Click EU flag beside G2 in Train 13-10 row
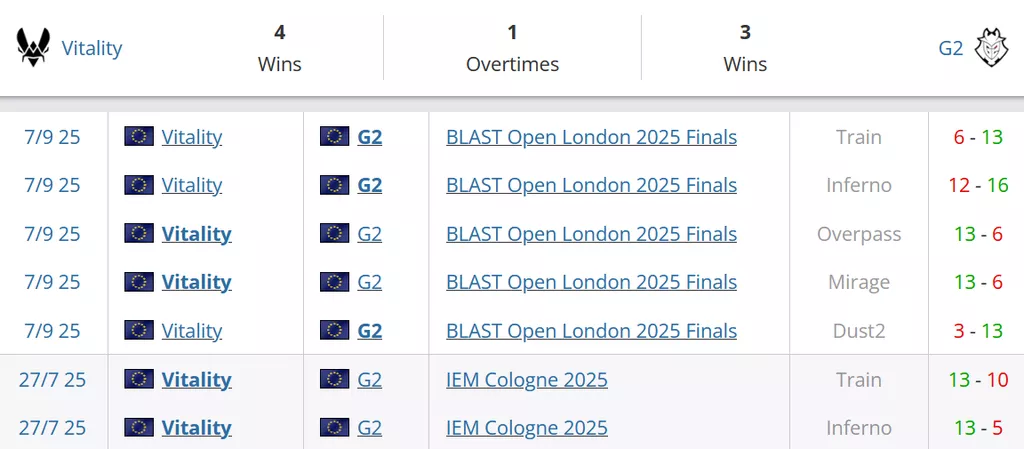The image size is (1024, 449). pyautogui.click(x=335, y=380)
